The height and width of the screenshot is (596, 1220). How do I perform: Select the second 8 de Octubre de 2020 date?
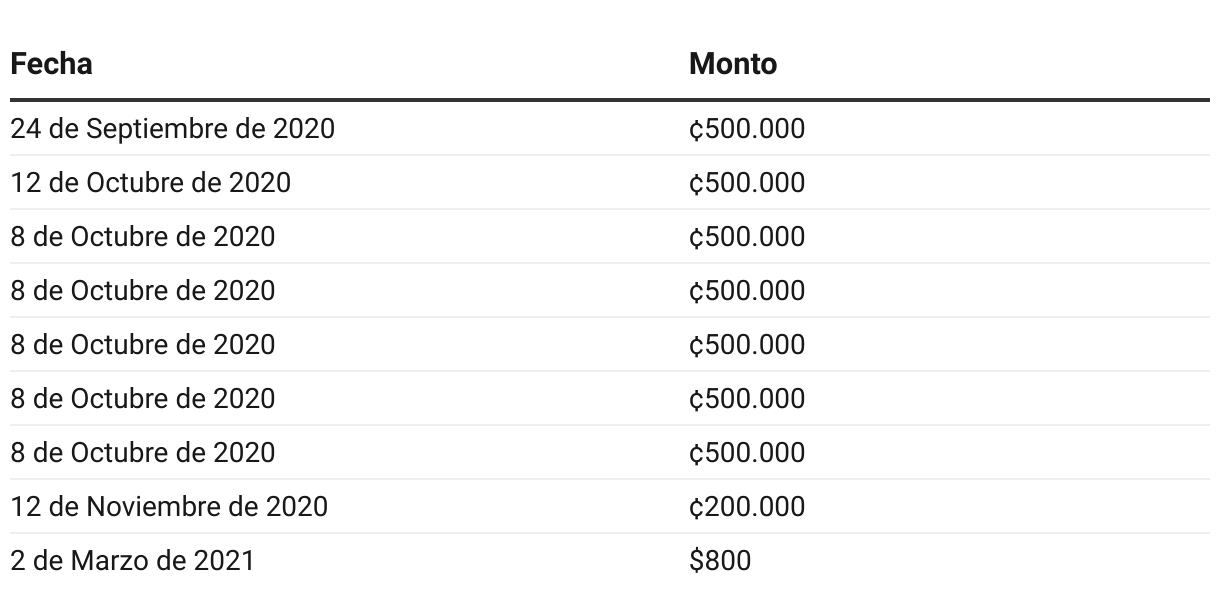pyautogui.click(x=142, y=291)
